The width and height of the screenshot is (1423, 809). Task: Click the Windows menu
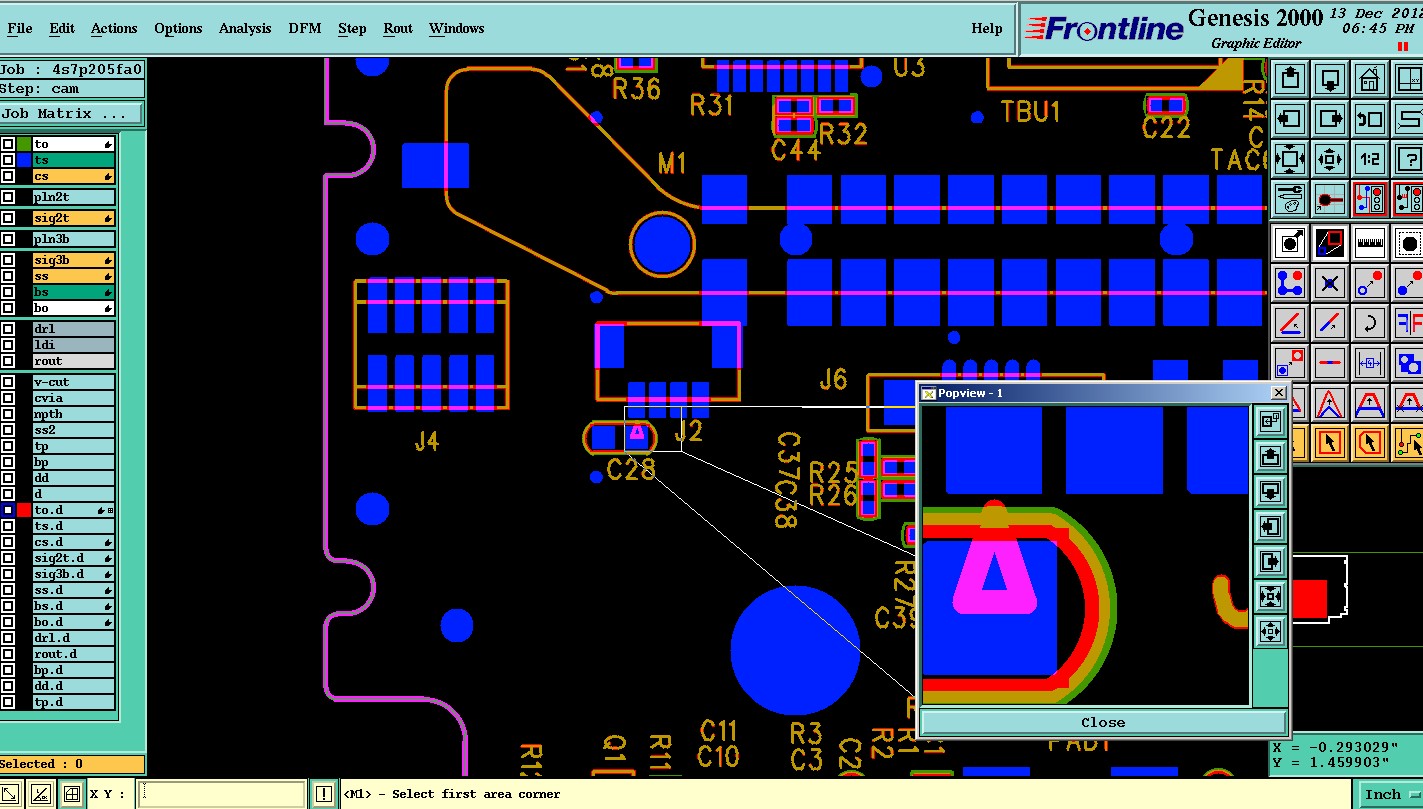coord(456,28)
